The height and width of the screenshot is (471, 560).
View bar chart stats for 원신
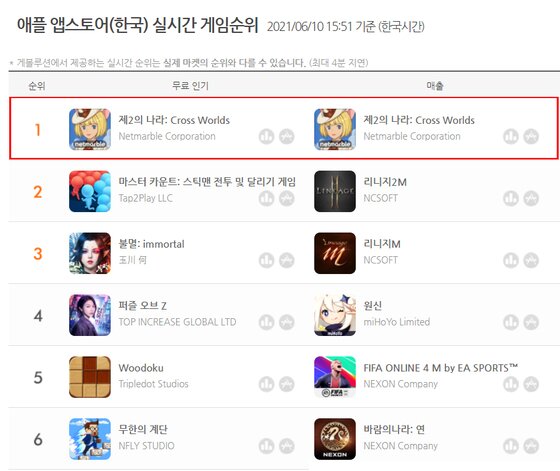pos(511,322)
